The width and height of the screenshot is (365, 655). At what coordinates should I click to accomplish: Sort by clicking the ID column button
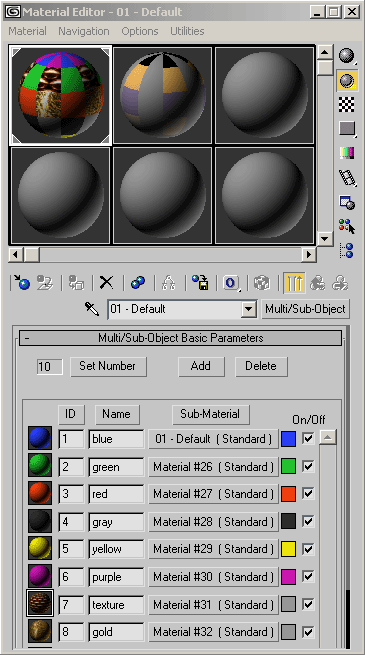[x=71, y=414]
